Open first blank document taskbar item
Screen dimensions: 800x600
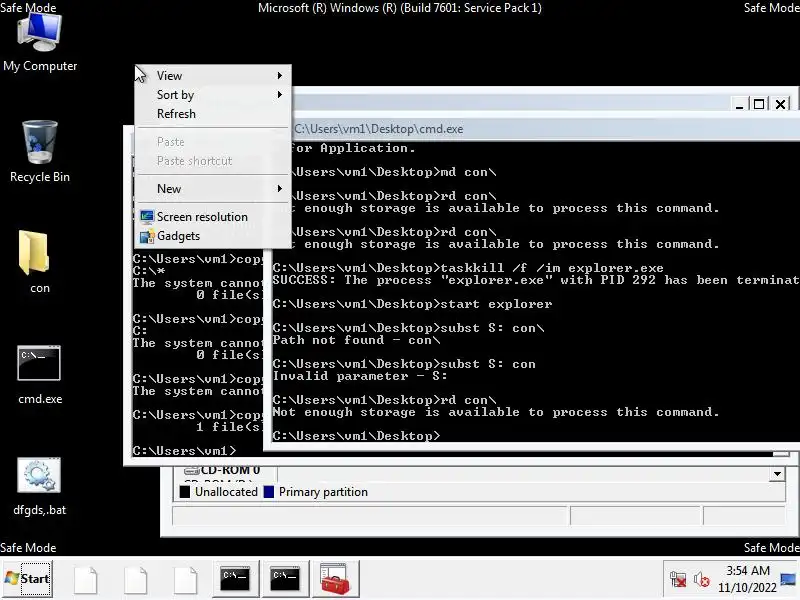(x=86, y=579)
